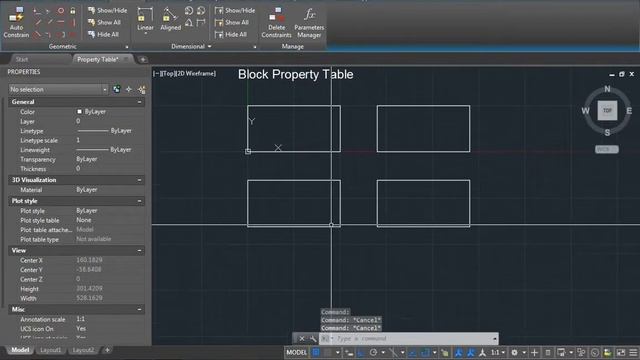The image size is (640, 360).
Task: Collapse the 3D Visualization section
Action: coord(139,180)
